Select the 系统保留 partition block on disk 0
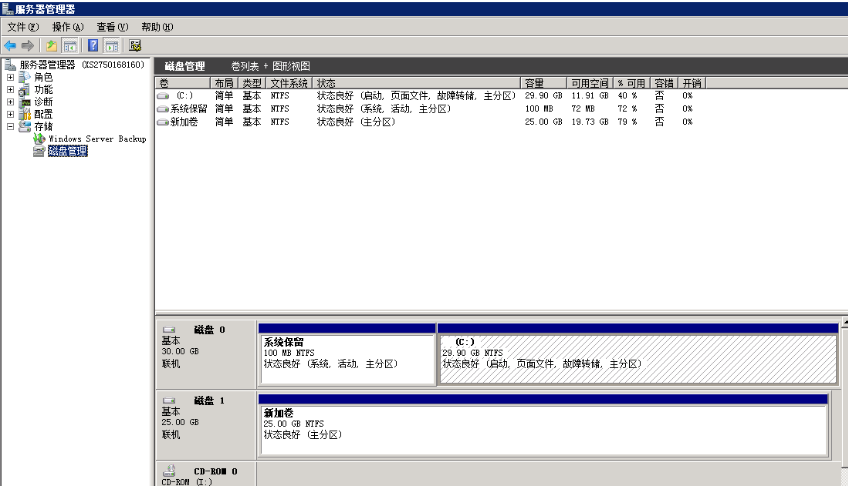This screenshot has height=490, width=848. tap(347, 355)
